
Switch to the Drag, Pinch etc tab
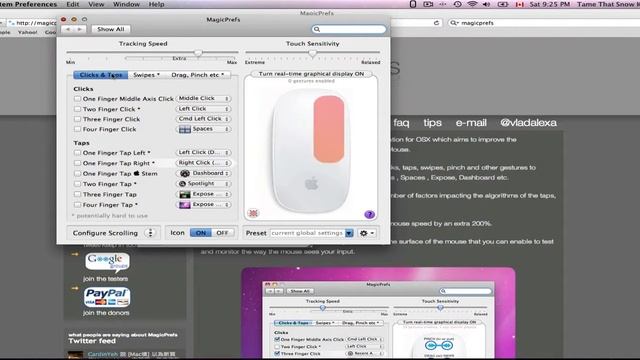198,75
